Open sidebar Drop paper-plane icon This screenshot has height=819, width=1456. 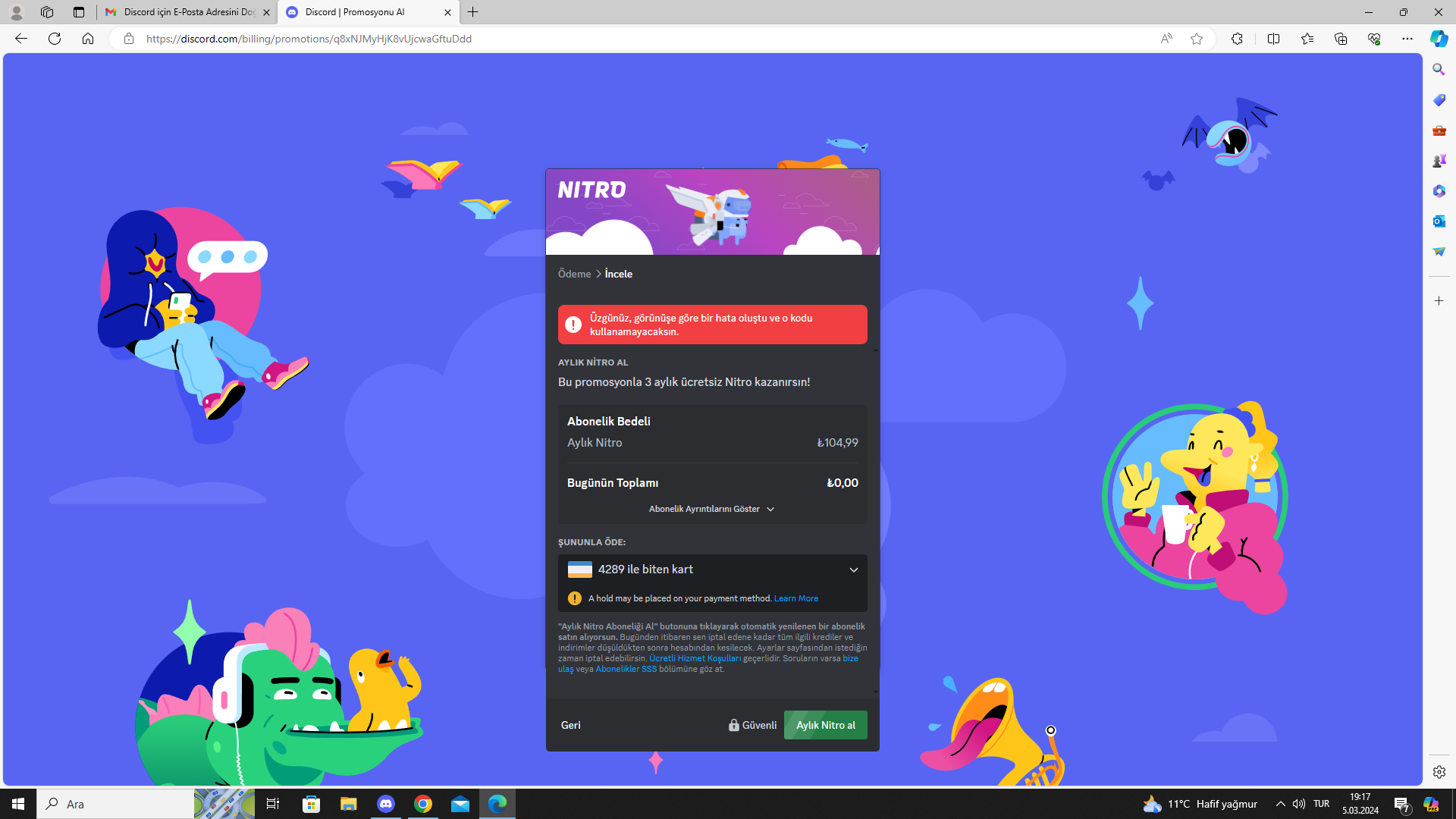tap(1439, 252)
